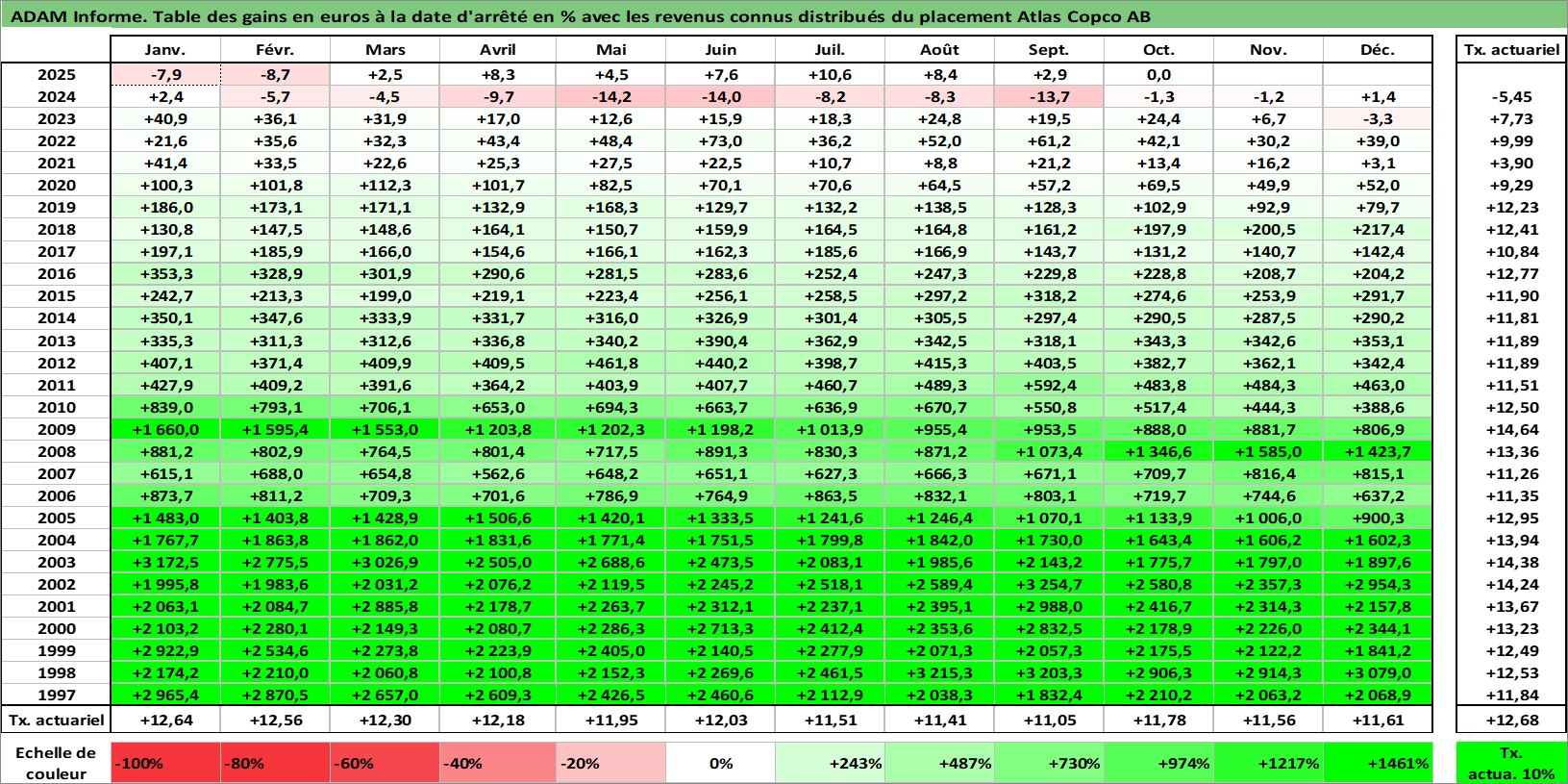The image size is (1568, 784).
Task: Select the +592,4 cell in 2011
Action: [1049, 385]
